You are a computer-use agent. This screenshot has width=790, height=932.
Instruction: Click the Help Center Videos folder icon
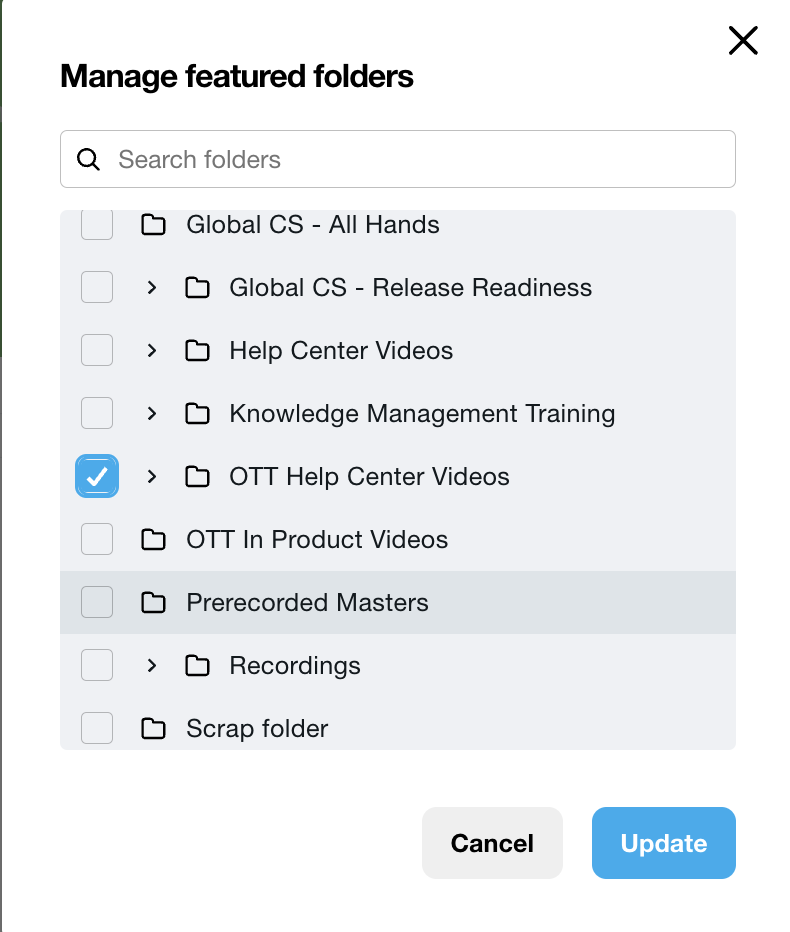(x=198, y=351)
